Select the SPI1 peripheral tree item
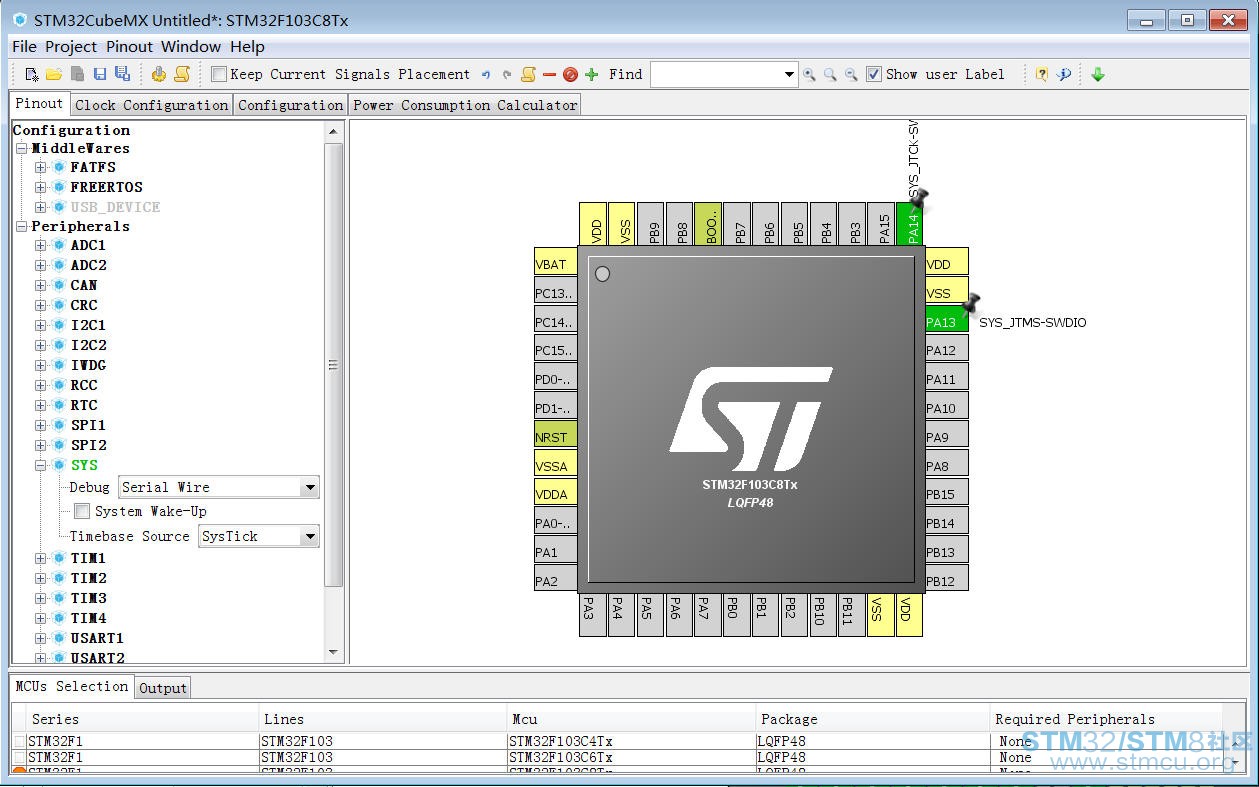Screen dimensions: 1259x787 pyautogui.click(x=88, y=425)
